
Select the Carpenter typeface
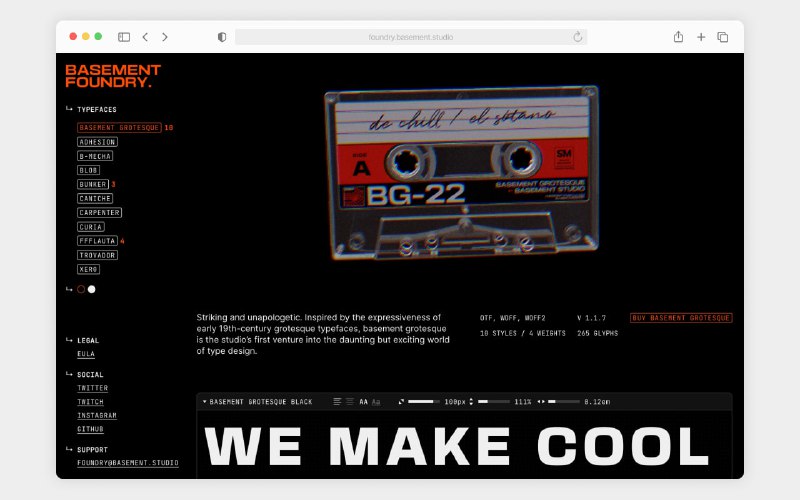pos(99,213)
